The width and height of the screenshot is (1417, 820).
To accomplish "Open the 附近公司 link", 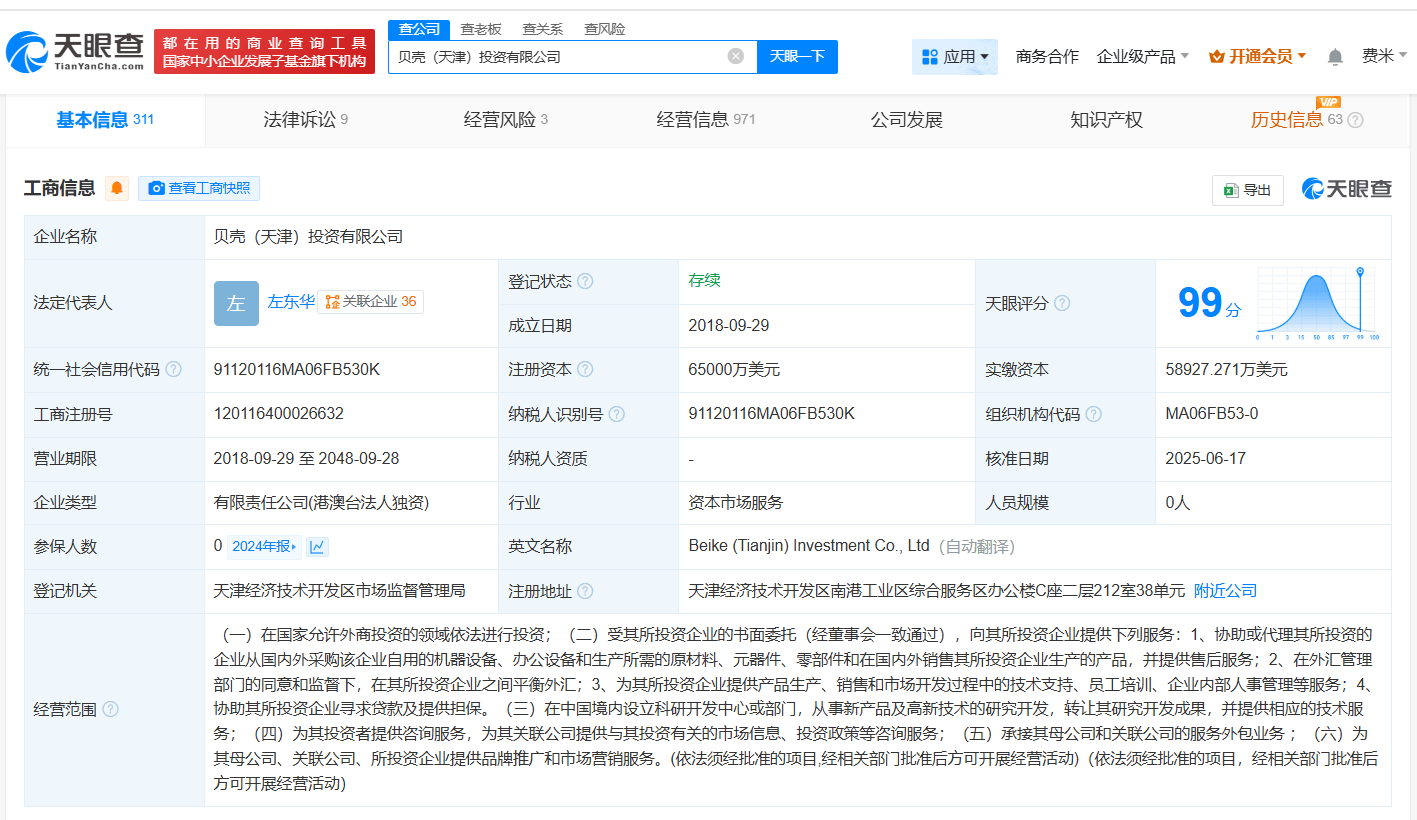I will coord(1225,591).
